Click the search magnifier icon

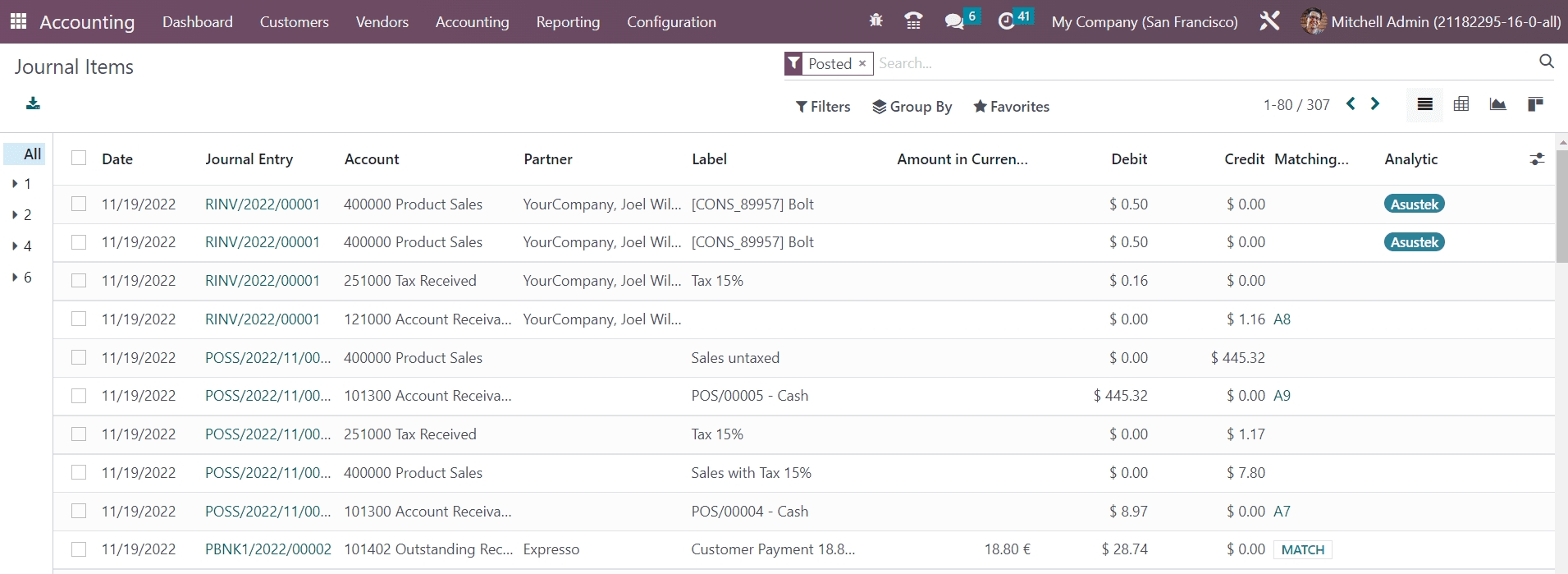point(1547,62)
